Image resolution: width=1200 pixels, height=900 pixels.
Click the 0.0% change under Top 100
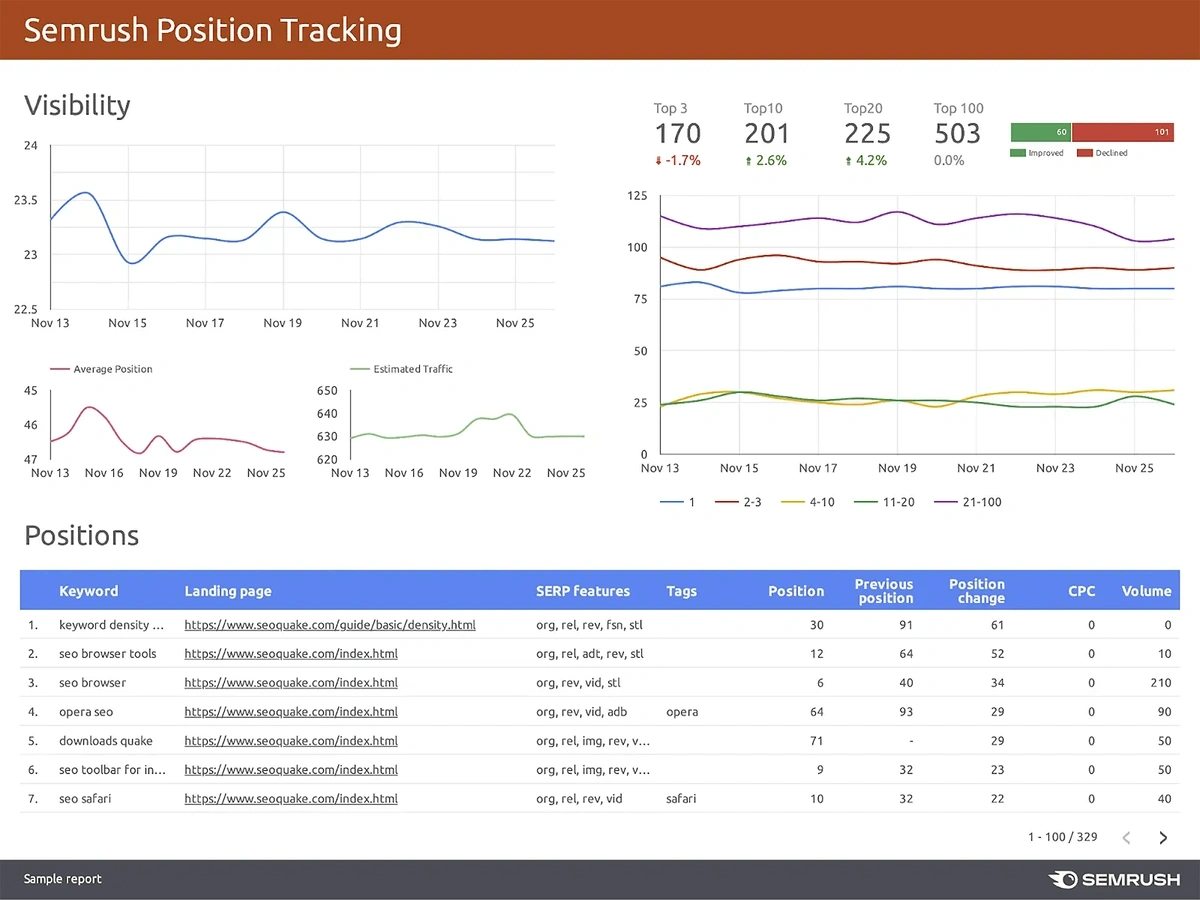click(x=949, y=160)
